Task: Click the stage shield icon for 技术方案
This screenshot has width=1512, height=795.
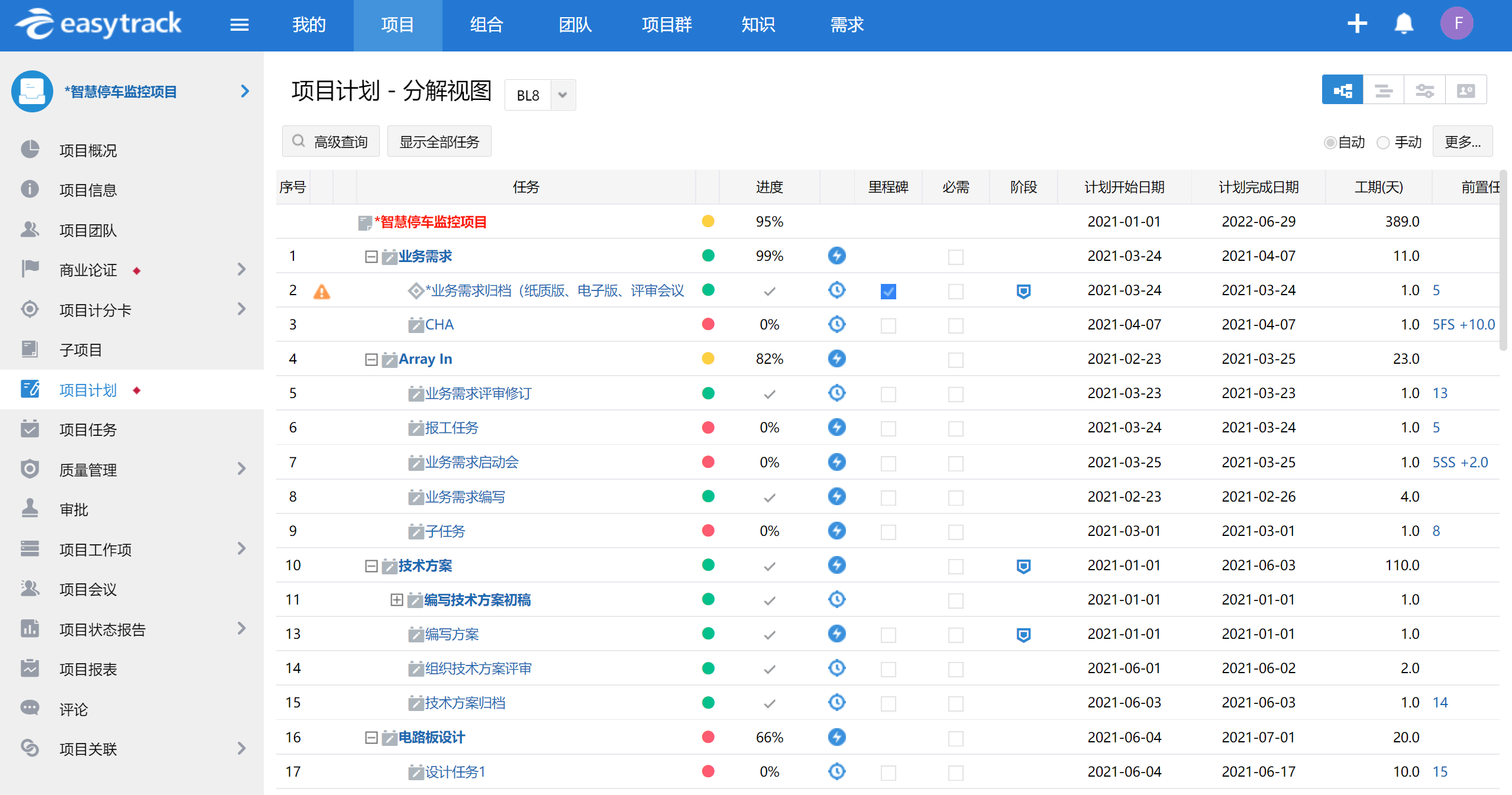Action: (1023, 566)
